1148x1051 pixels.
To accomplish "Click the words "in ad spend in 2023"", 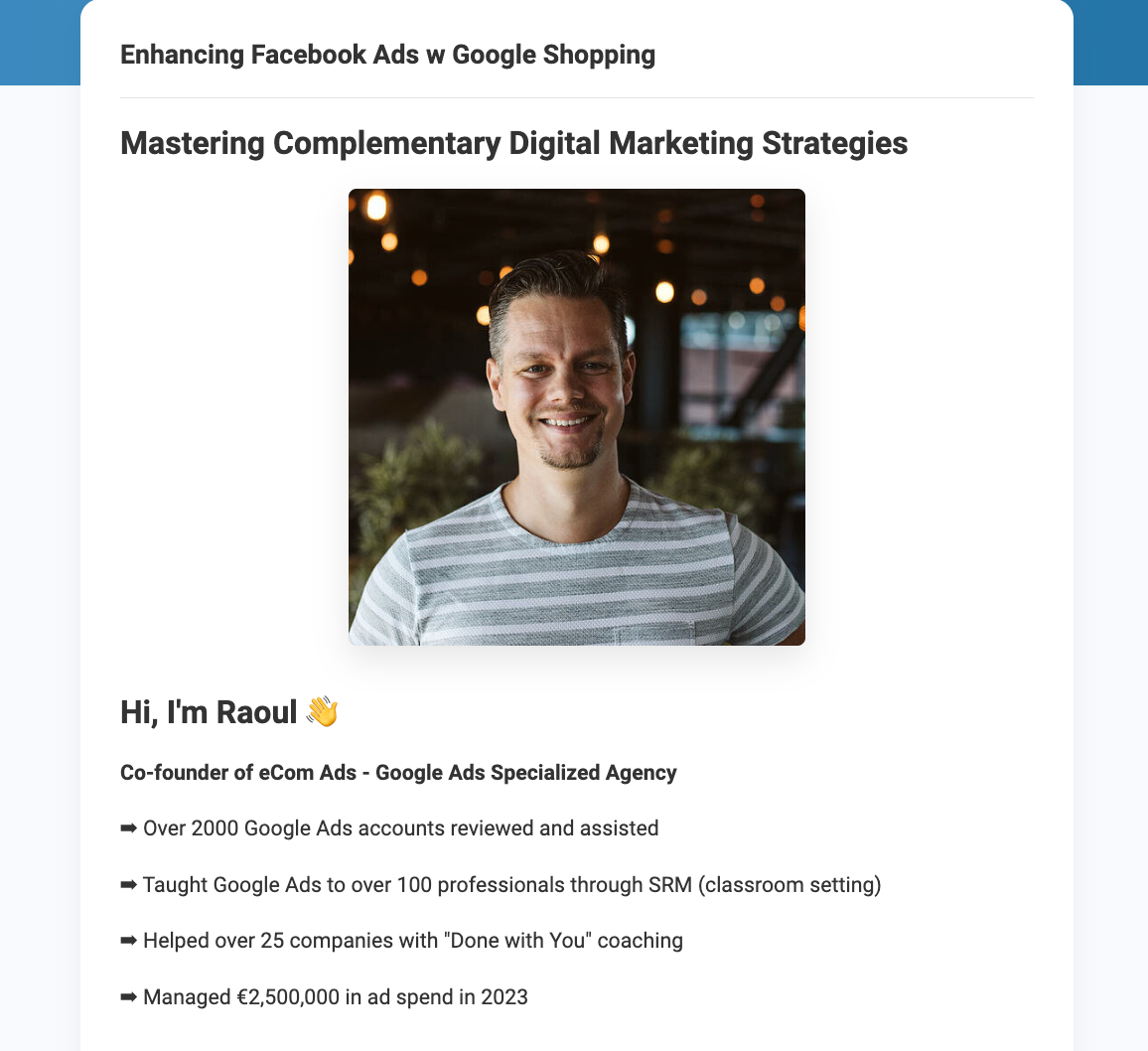I will 437,996.
